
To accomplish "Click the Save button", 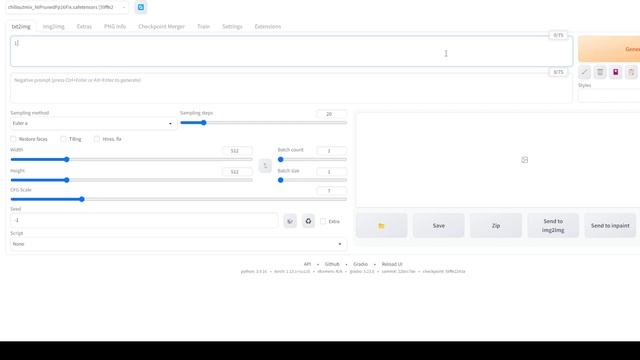I will pyautogui.click(x=439, y=226).
